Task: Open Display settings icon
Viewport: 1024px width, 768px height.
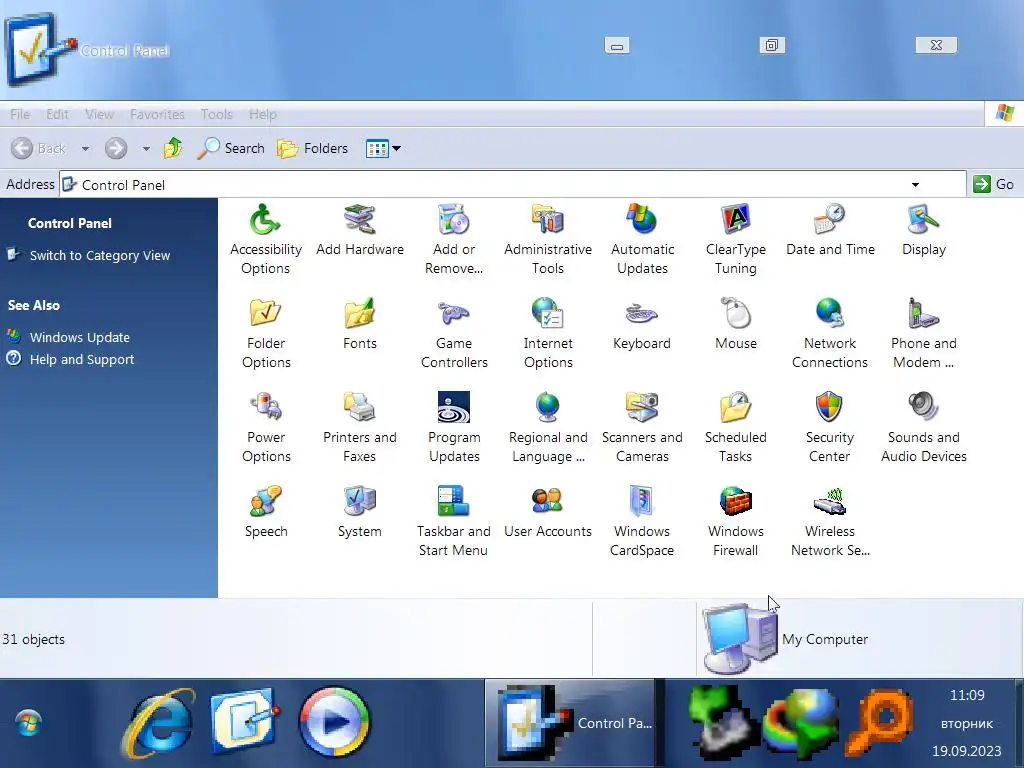Action: [x=923, y=230]
